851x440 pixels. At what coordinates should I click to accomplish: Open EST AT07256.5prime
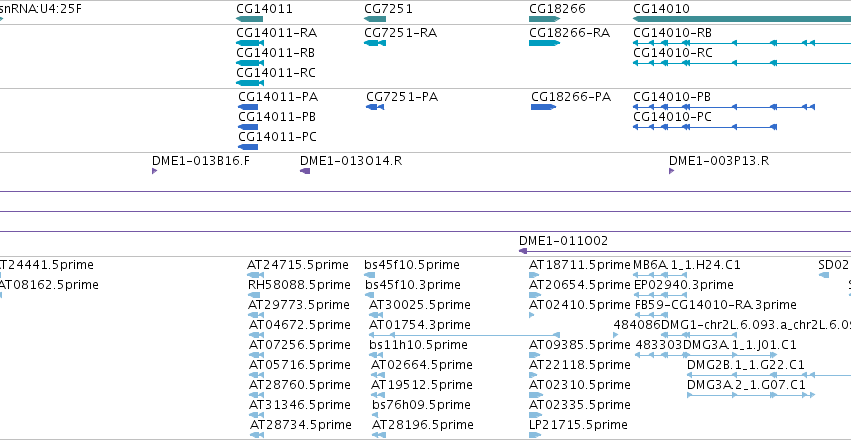300,345
